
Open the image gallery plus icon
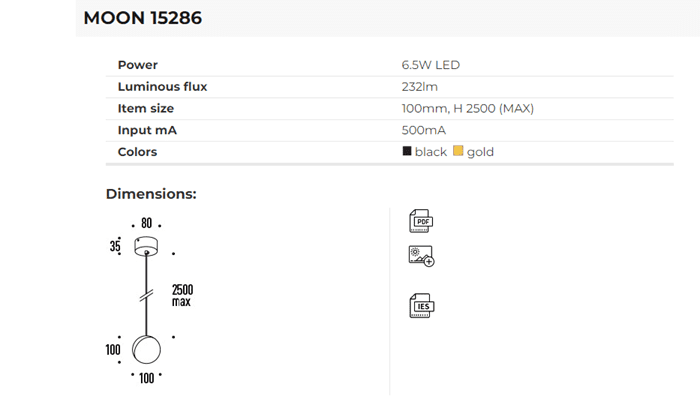point(421,256)
